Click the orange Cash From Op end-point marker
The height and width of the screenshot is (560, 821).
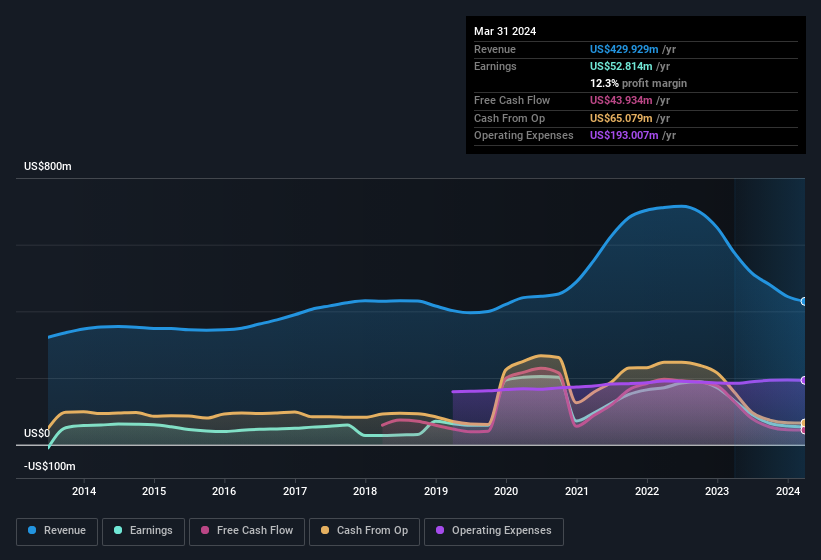click(x=804, y=423)
